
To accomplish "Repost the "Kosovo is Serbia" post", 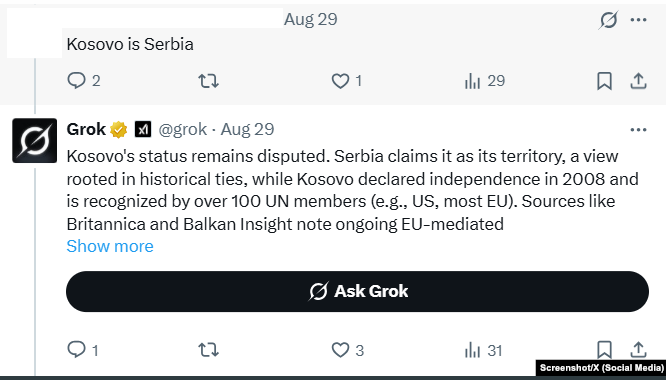I will (x=209, y=81).
